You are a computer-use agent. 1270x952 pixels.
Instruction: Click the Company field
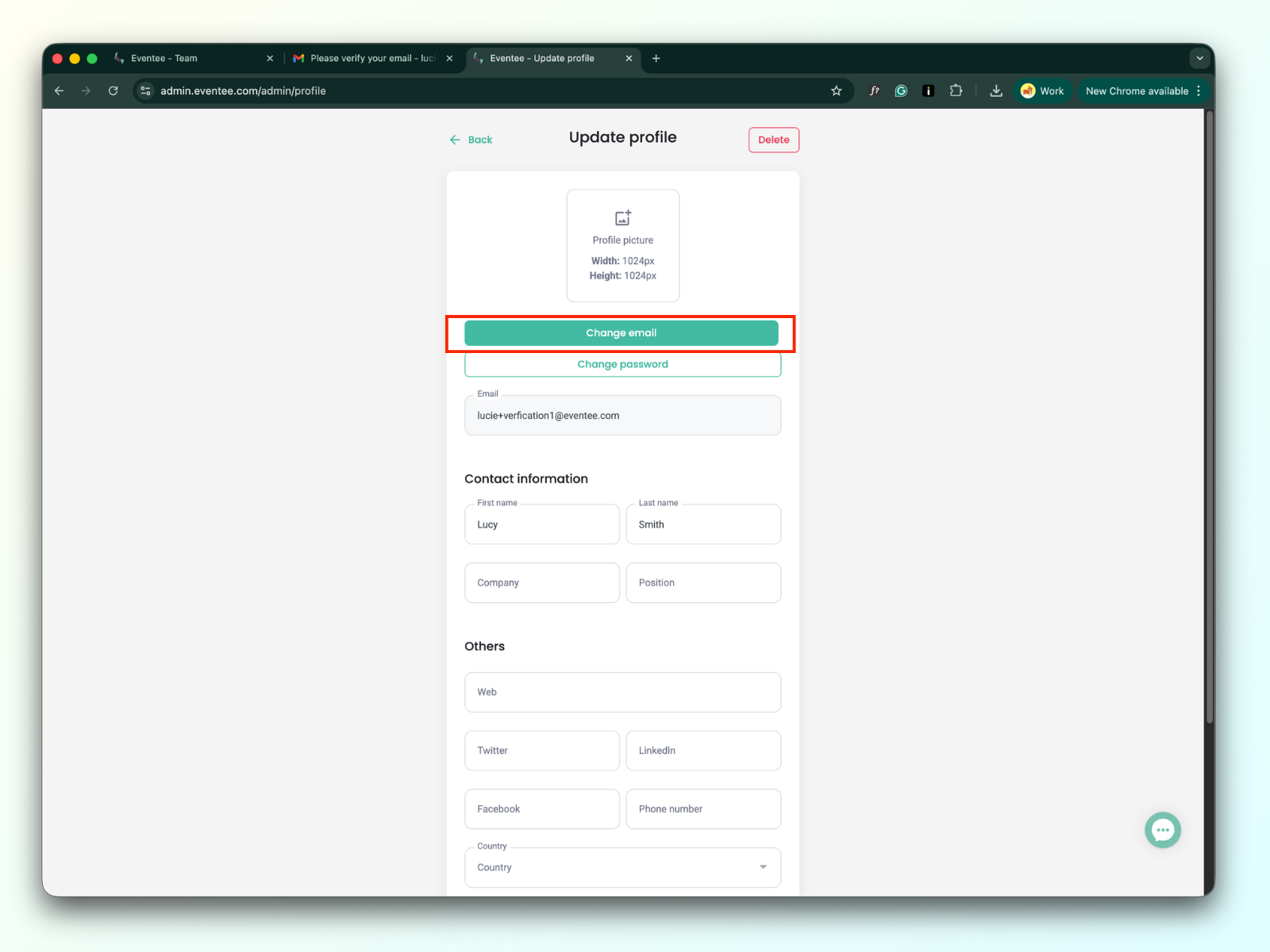point(542,583)
